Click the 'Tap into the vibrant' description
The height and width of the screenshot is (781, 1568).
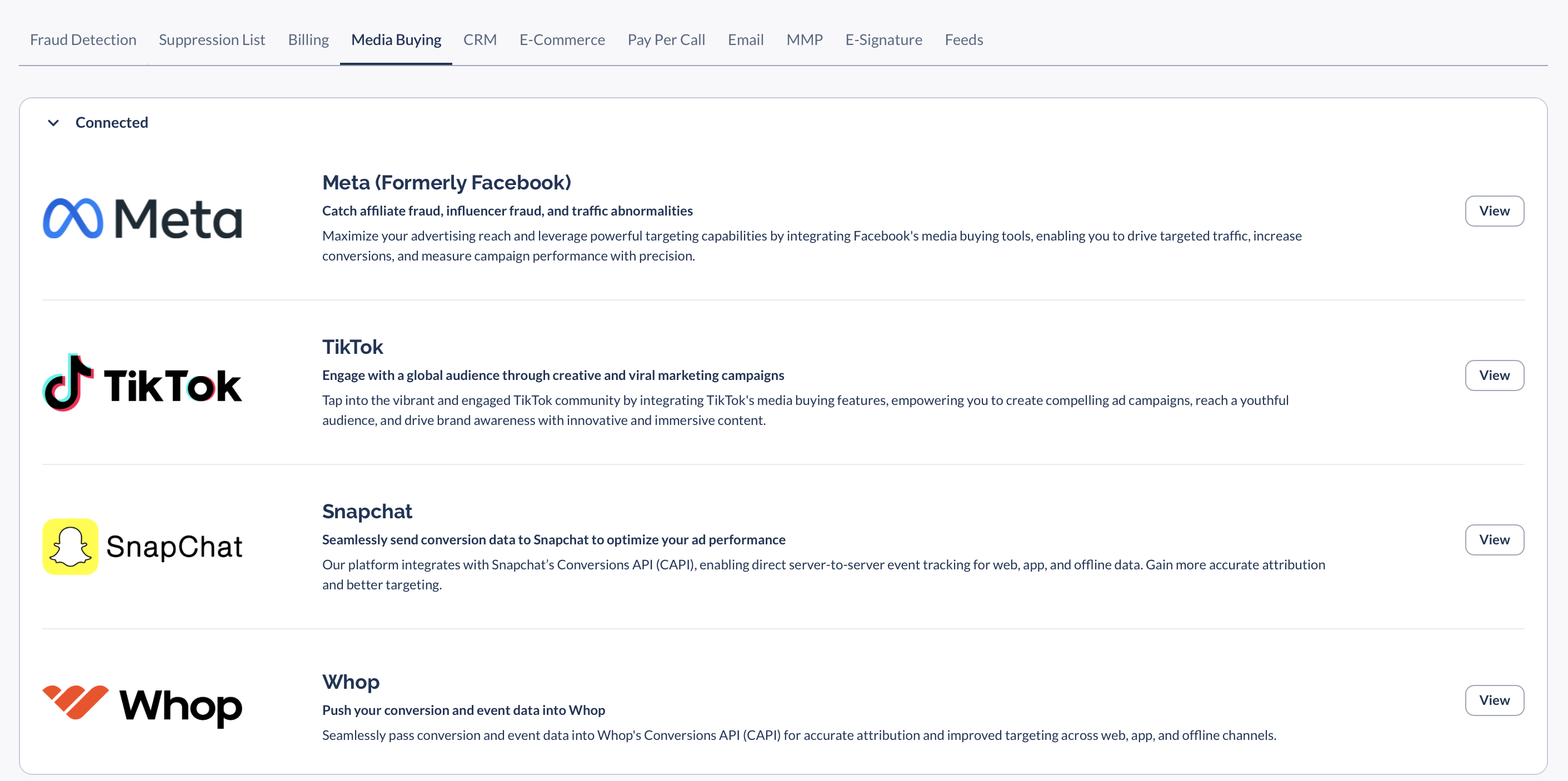(x=805, y=410)
